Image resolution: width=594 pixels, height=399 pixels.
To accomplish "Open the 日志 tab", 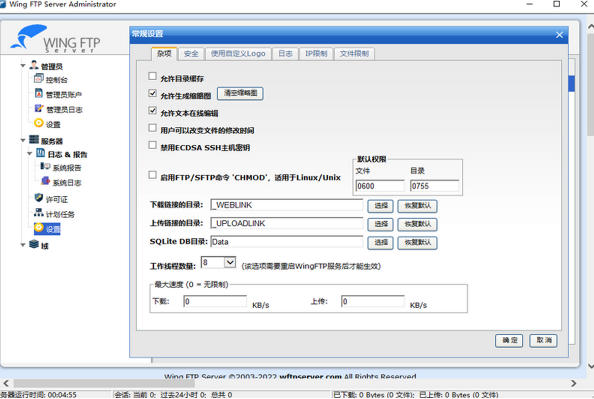I will coord(285,54).
